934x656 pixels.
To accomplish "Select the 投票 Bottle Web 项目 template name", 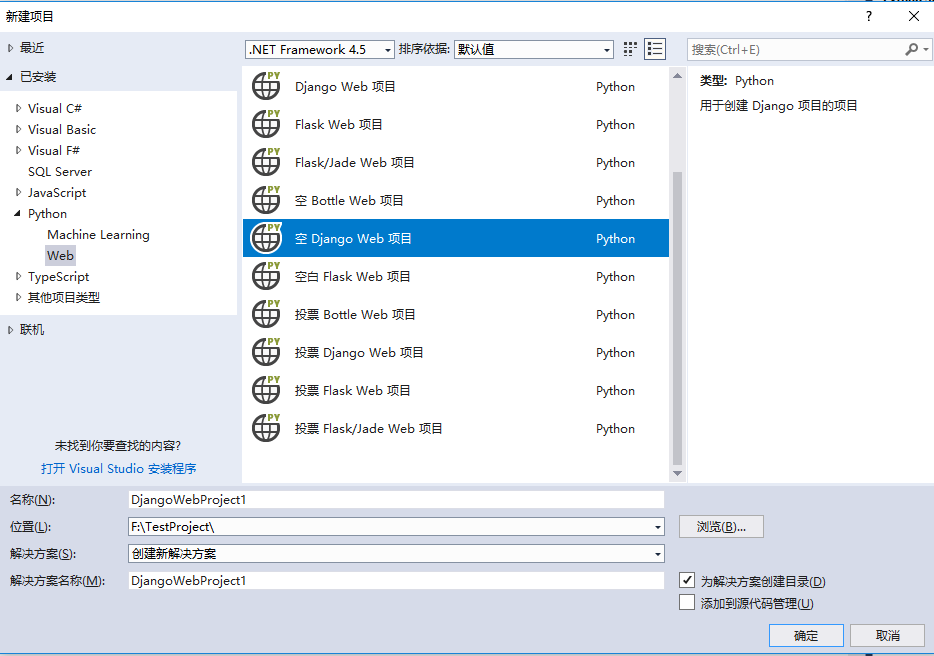I will 355,315.
